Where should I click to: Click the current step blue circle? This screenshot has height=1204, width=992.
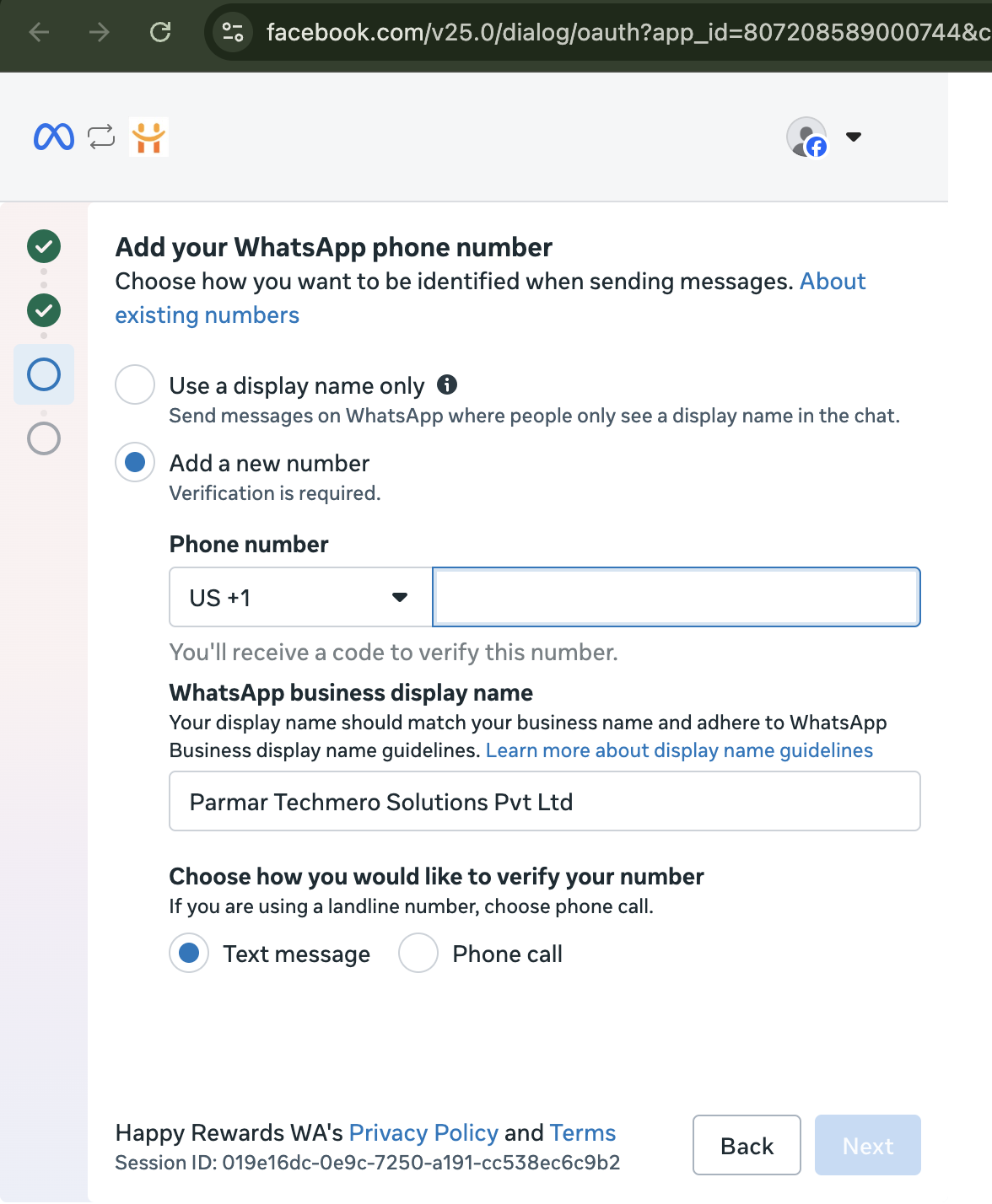coord(44,374)
